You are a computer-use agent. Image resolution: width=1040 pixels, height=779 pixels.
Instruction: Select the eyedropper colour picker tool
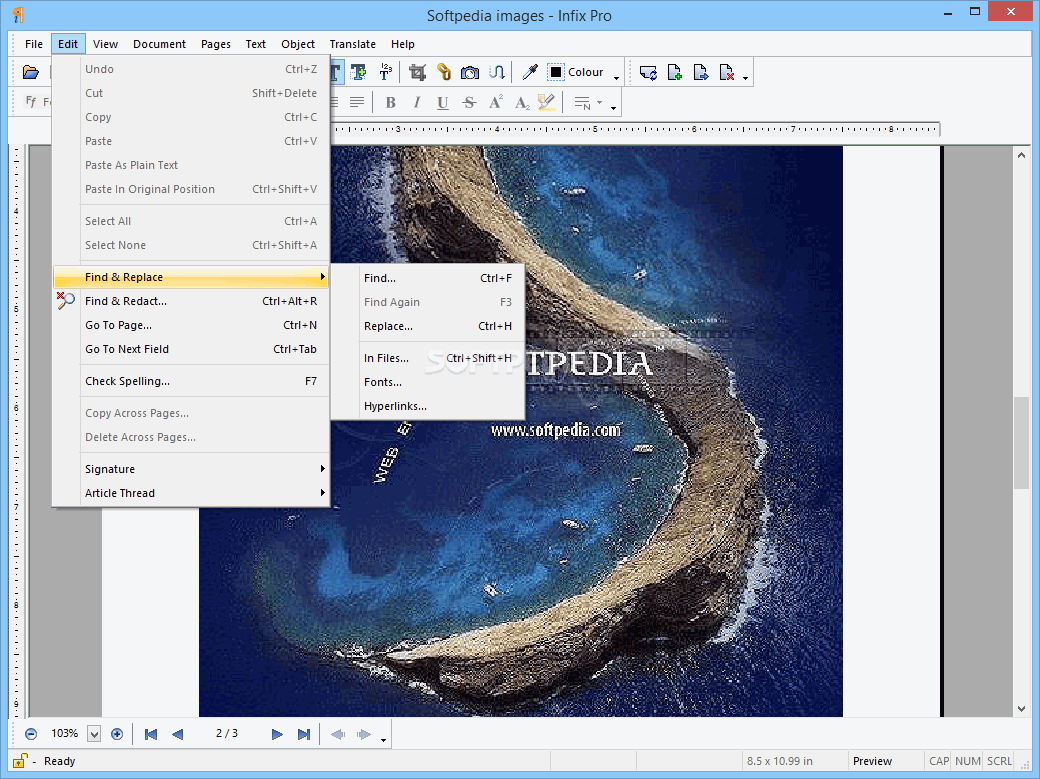coord(529,72)
